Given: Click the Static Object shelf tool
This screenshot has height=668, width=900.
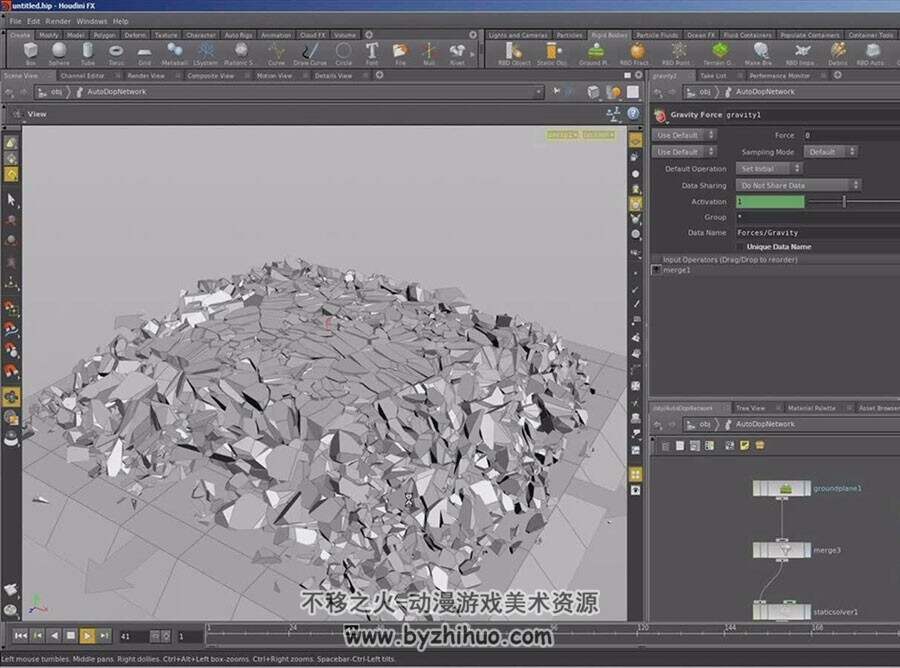Looking at the screenshot, I should point(552,54).
